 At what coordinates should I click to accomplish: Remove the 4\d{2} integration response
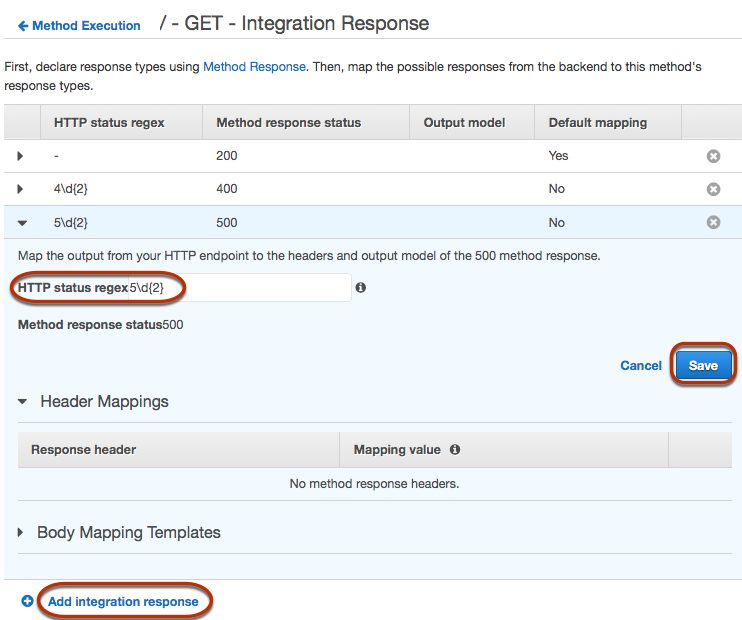point(713,189)
